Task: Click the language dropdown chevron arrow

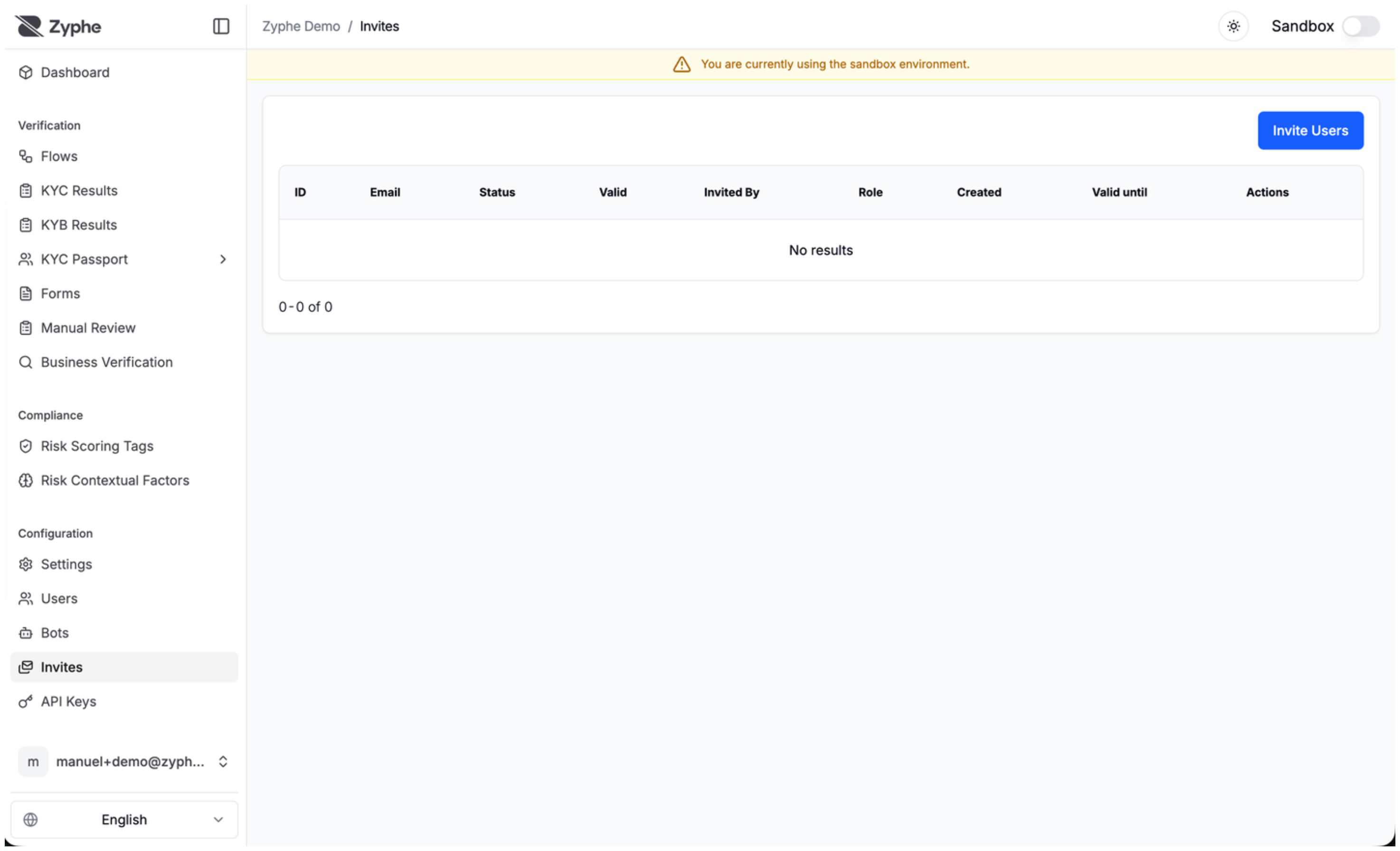Action: [x=218, y=820]
